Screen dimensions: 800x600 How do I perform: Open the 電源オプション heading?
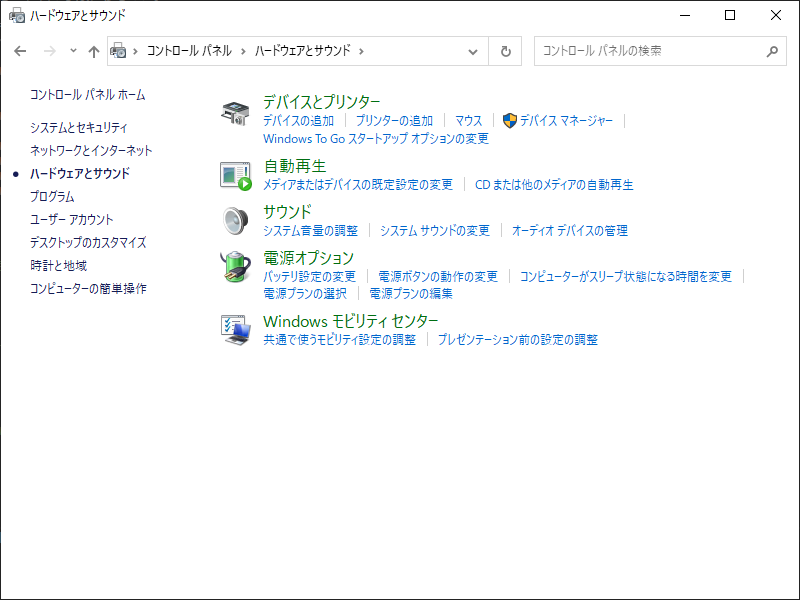pyautogui.click(x=308, y=258)
